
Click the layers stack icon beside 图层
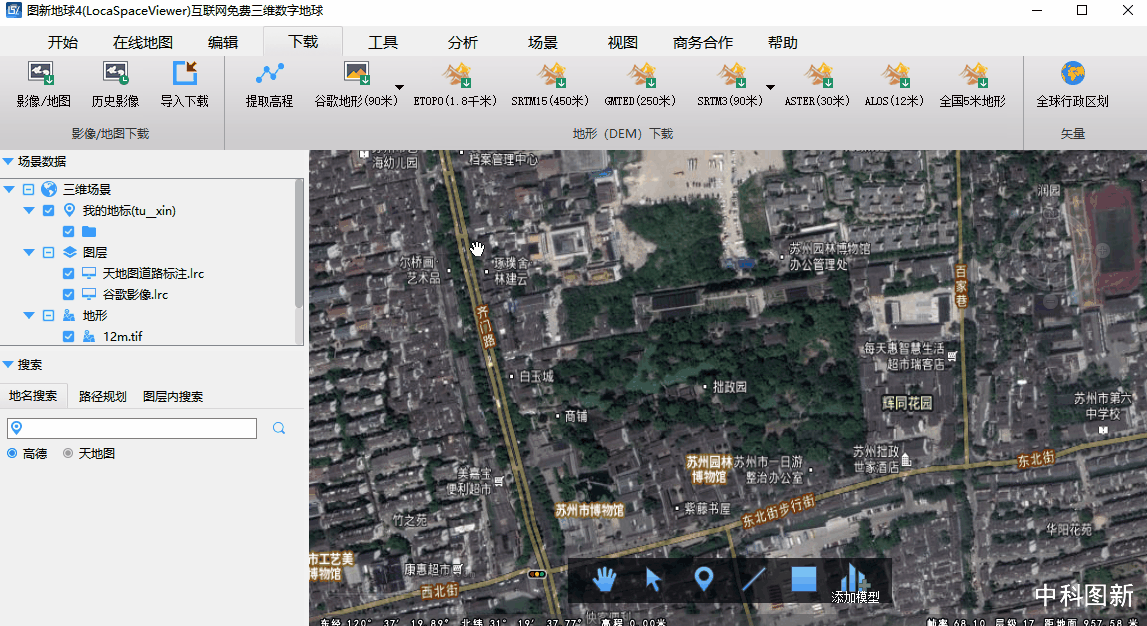69,252
